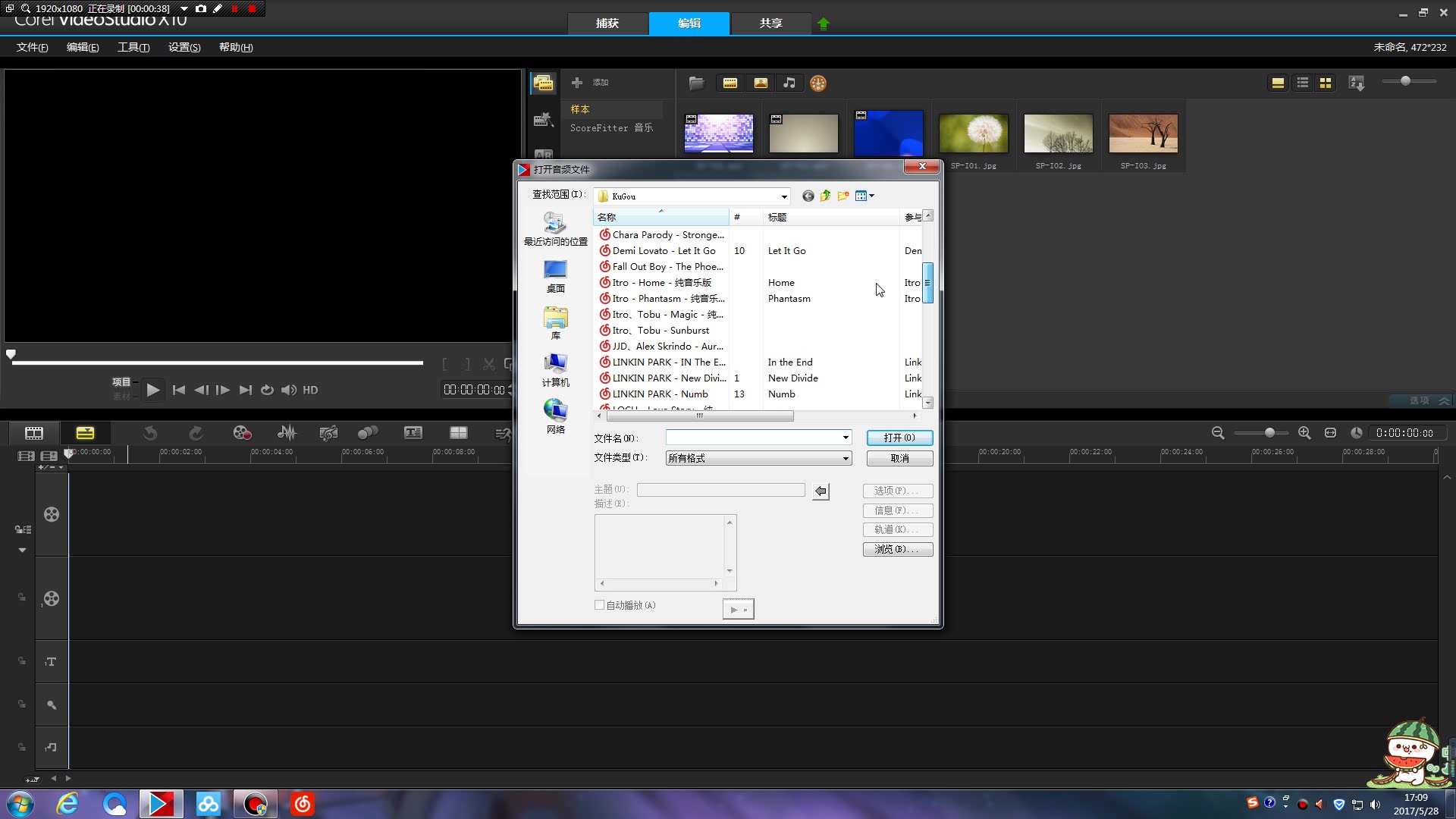Expand the track list down arrow at left
The image size is (1456, 819).
point(22,551)
